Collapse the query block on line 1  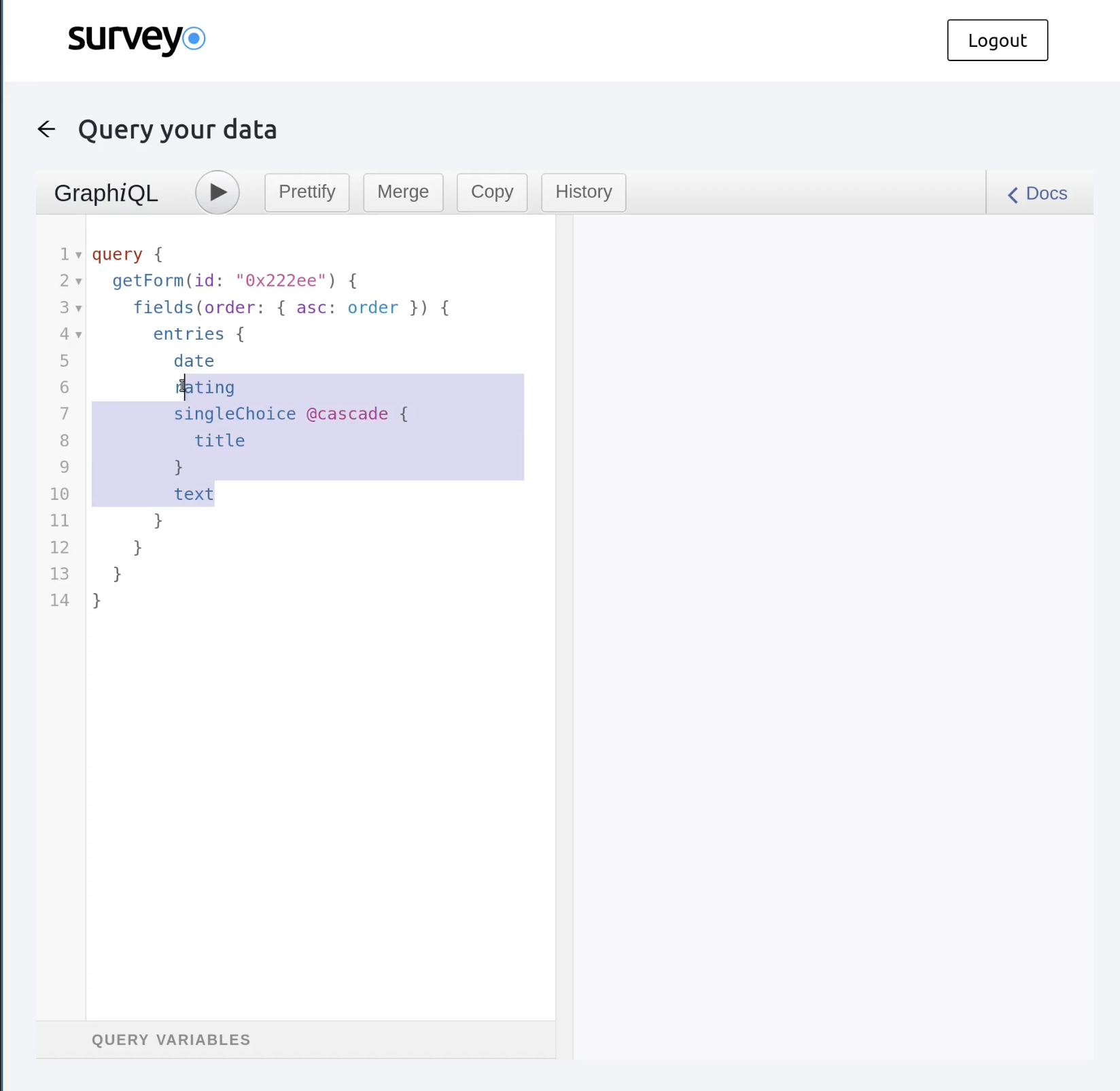(77, 255)
